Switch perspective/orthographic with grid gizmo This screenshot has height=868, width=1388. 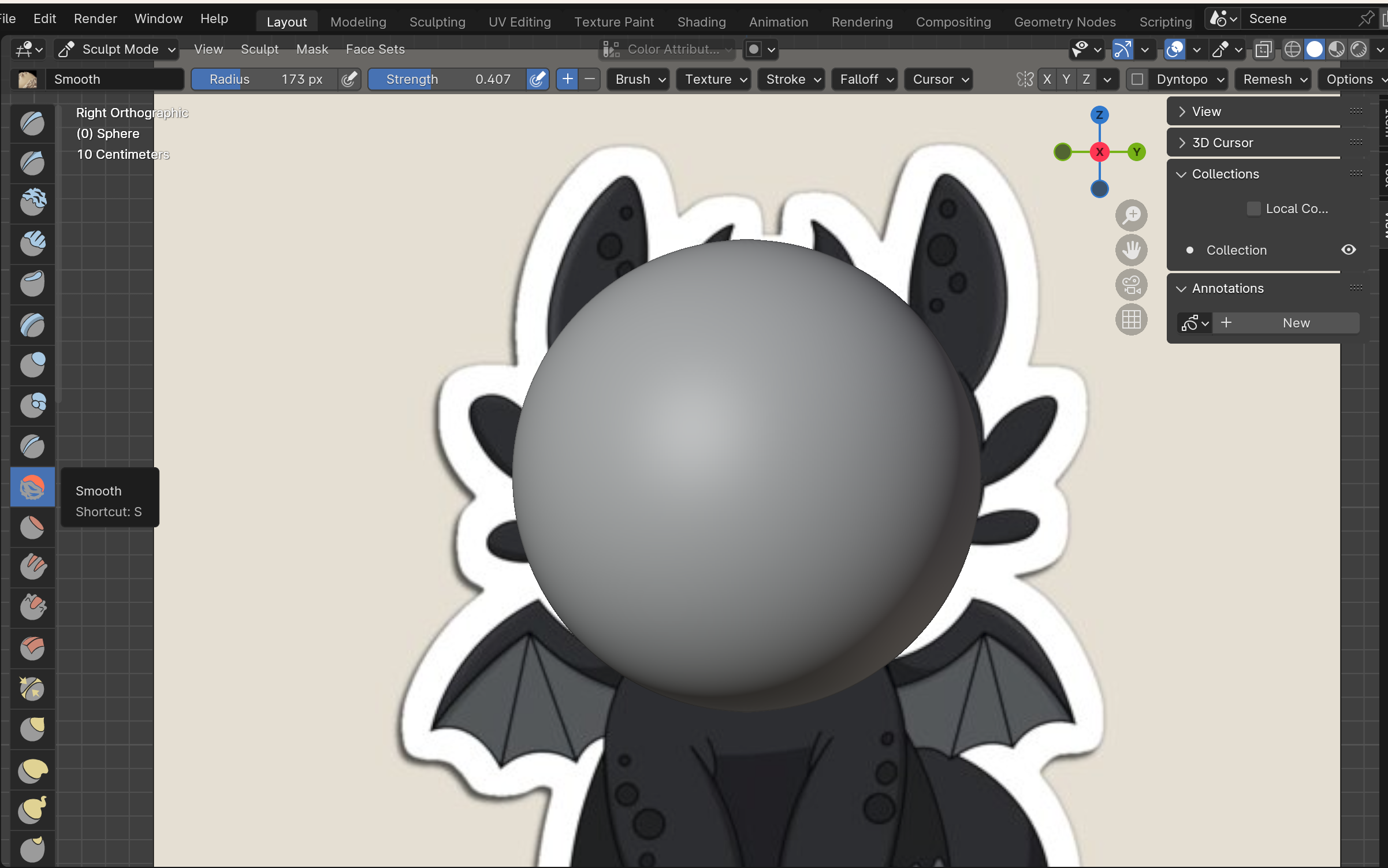pyautogui.click(x=1131, y=319)
